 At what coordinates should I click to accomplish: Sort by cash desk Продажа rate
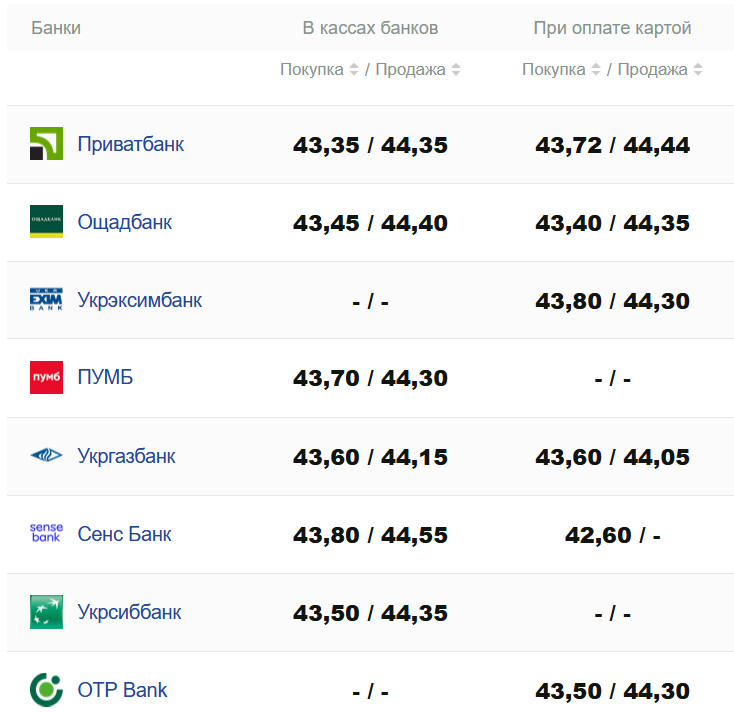(456, 70)
